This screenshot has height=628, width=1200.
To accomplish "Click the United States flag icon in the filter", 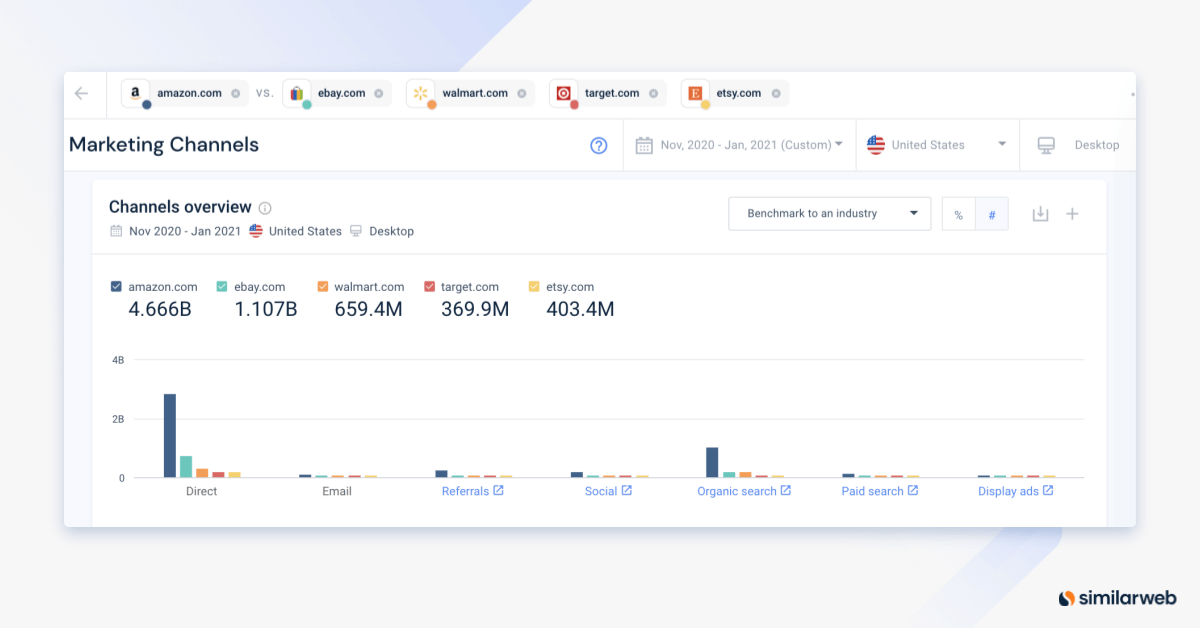I will tap(876, 145).
